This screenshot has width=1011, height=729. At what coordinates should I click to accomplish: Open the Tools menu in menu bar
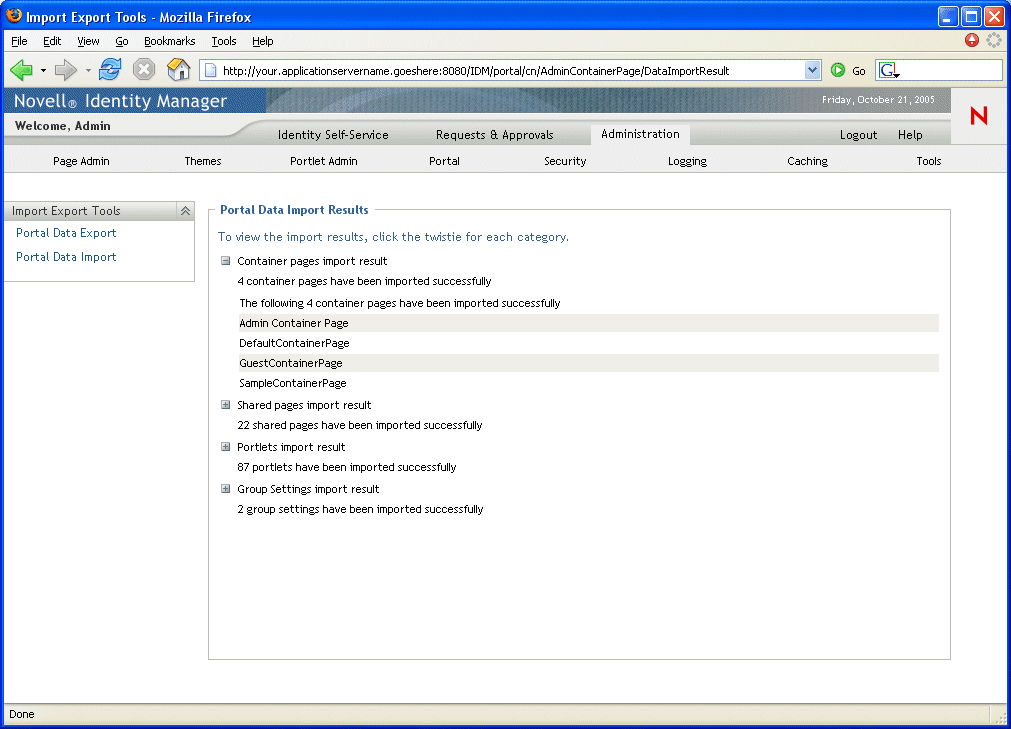click(x=224, y=41)
